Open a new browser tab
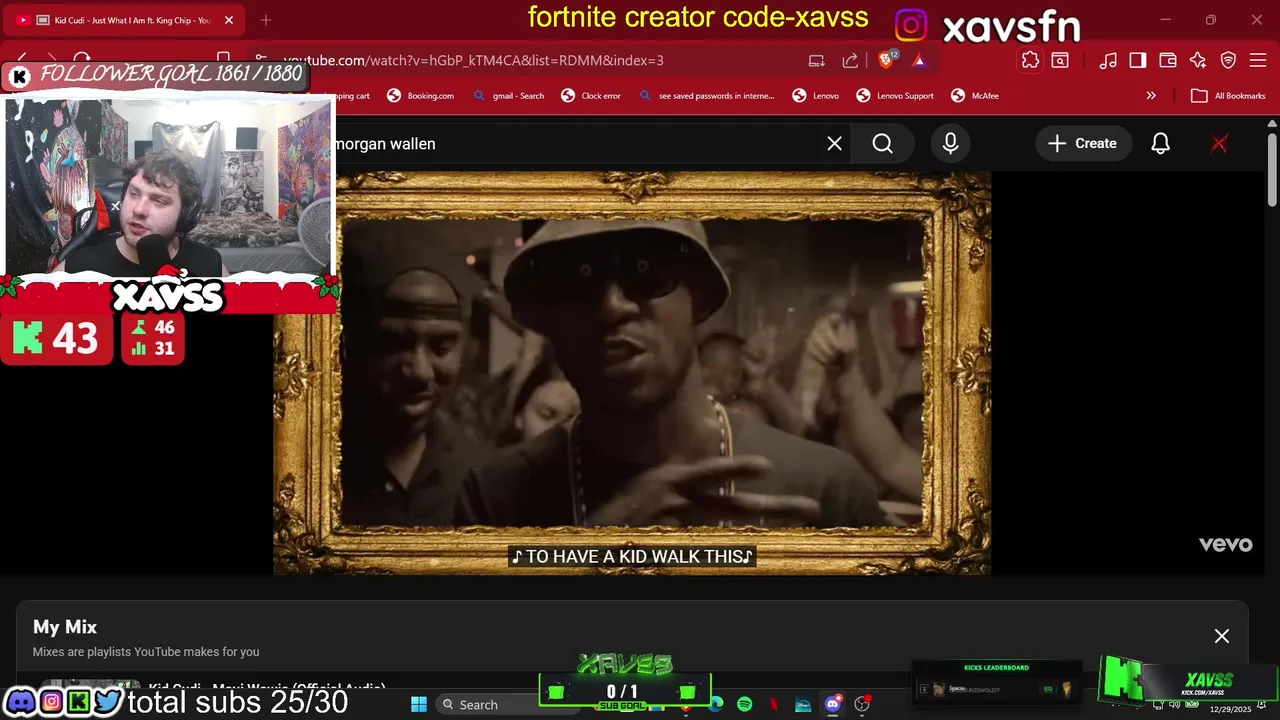1280x720 pixels. pos(266,20)
